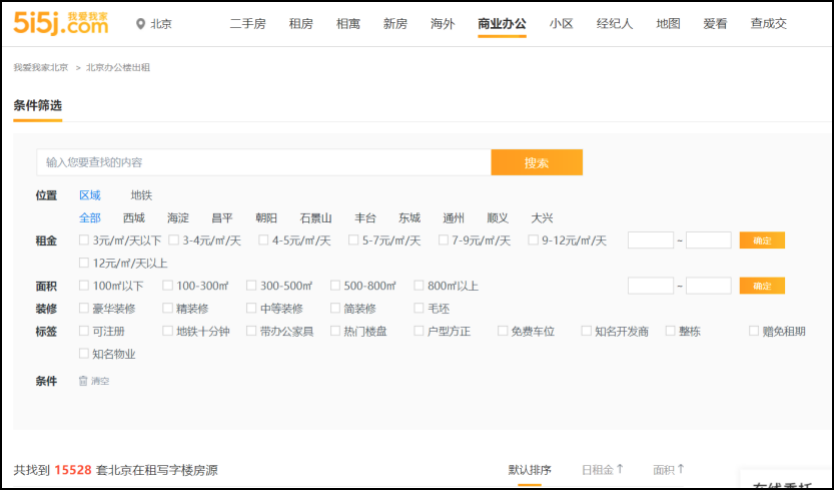The image size is (836, 490).
Task: Open the 商业办公 navigation tab
Action: point(502,24)
